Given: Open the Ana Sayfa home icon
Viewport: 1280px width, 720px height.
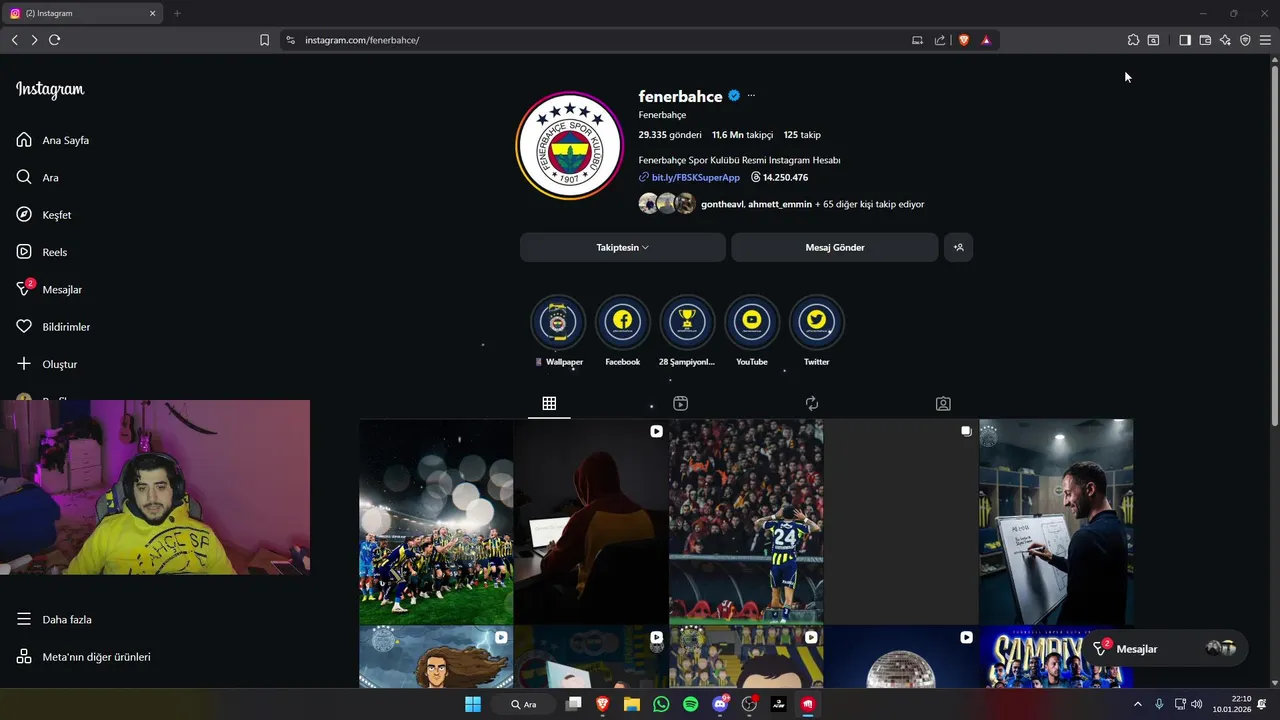Looking at the screenshot, I should (24, 140).
